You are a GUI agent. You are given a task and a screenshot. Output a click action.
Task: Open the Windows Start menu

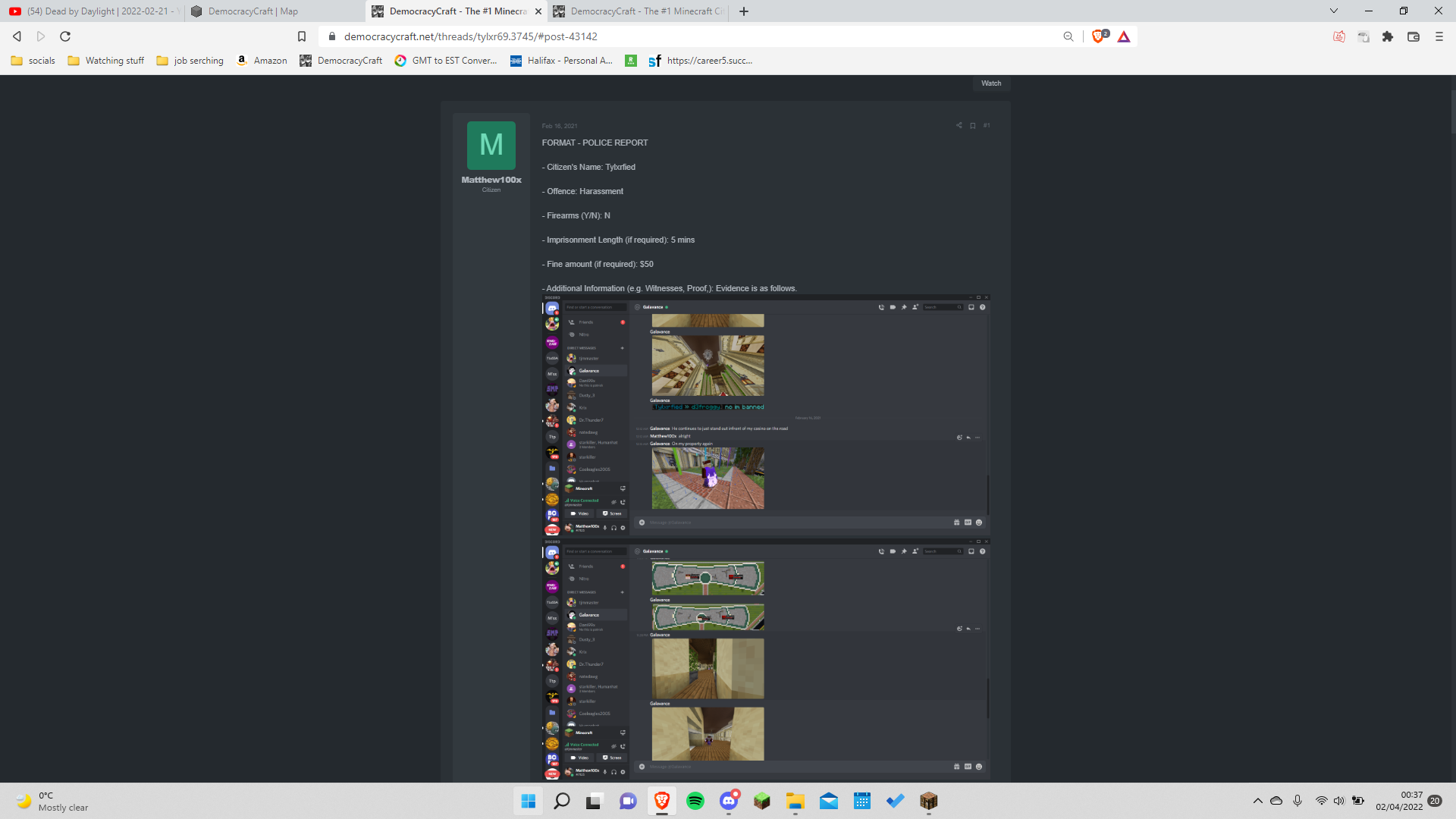(529, 801)
